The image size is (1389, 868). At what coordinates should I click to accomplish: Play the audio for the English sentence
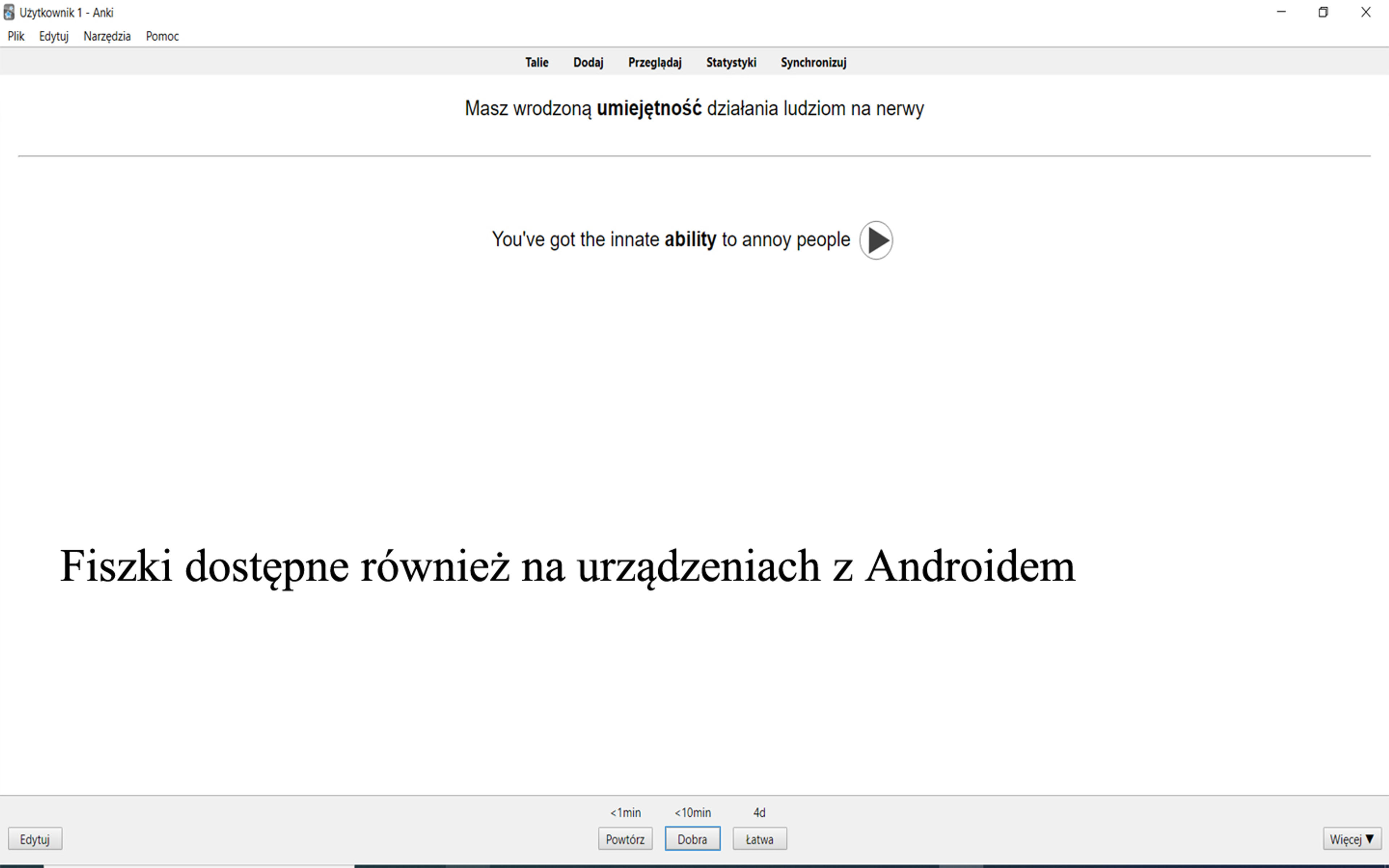[x=875, y=240]
